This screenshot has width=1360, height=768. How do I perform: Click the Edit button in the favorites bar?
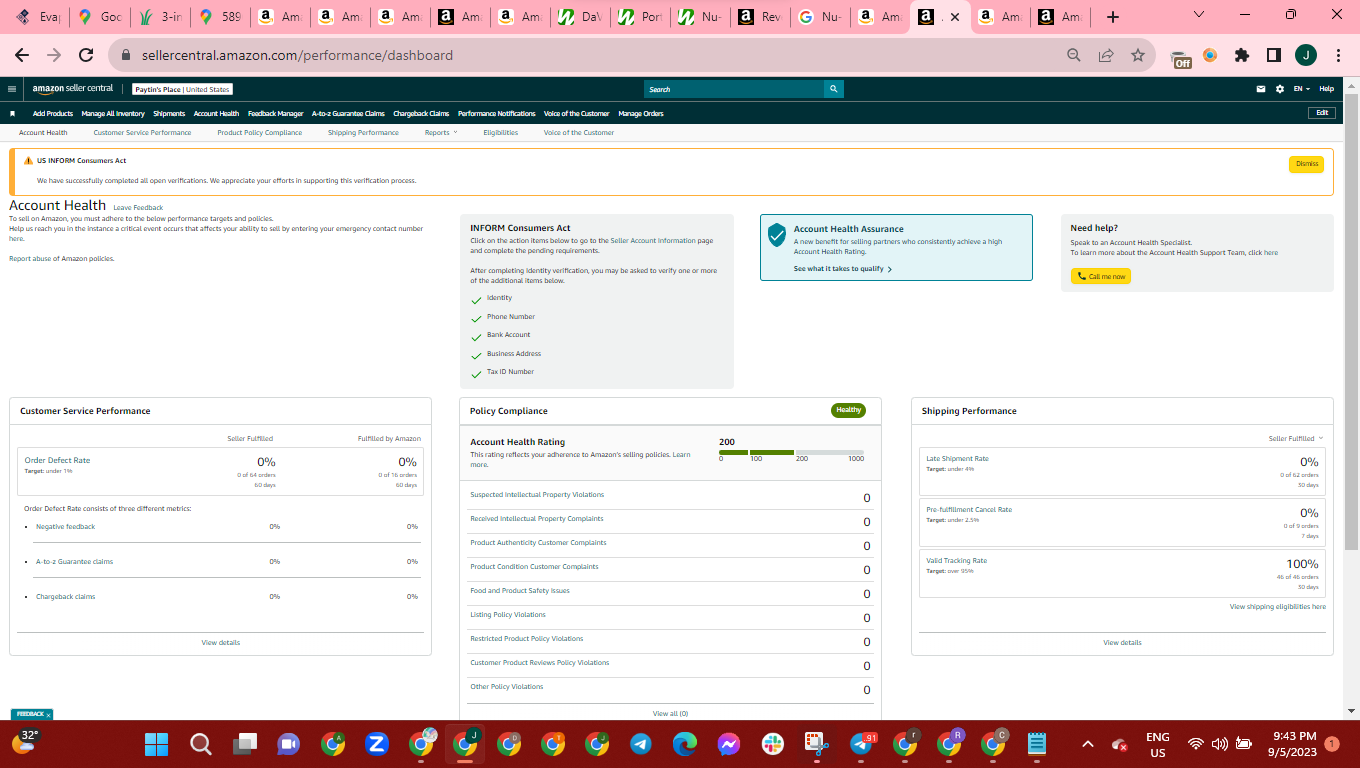click(x=1322, y=113)
